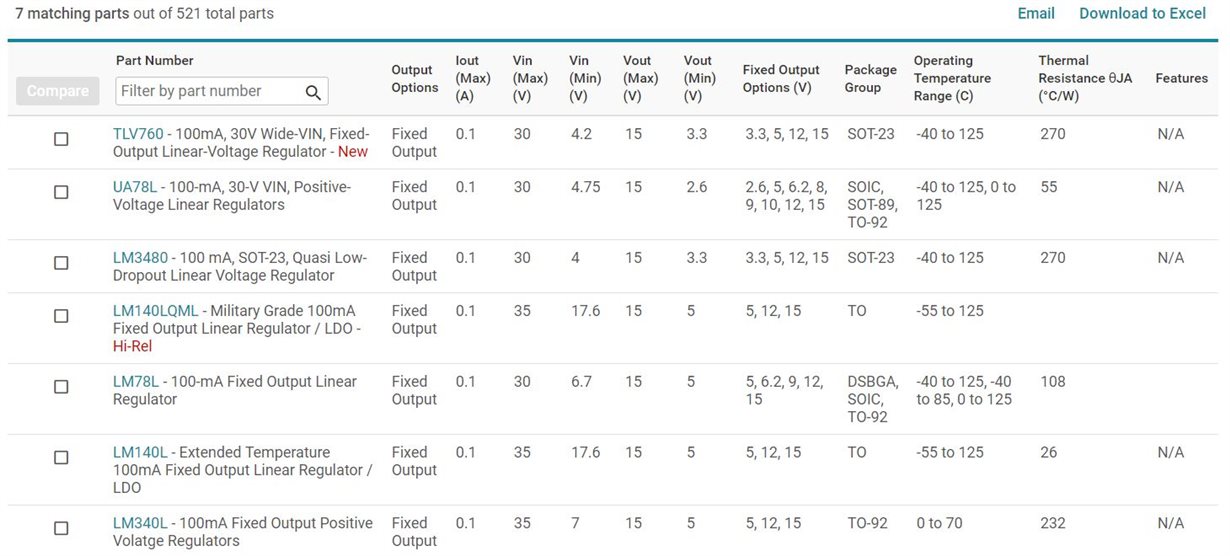Open the LM78L part link

point(134,382)
